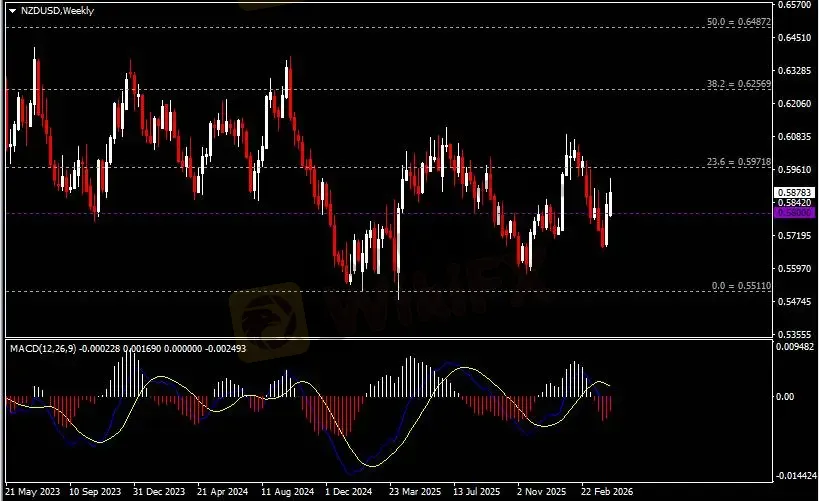This screenshot has height=501, width=819.
Task: Click the purple 0.58000 level price tag
Action: click(x=794, y=213)
